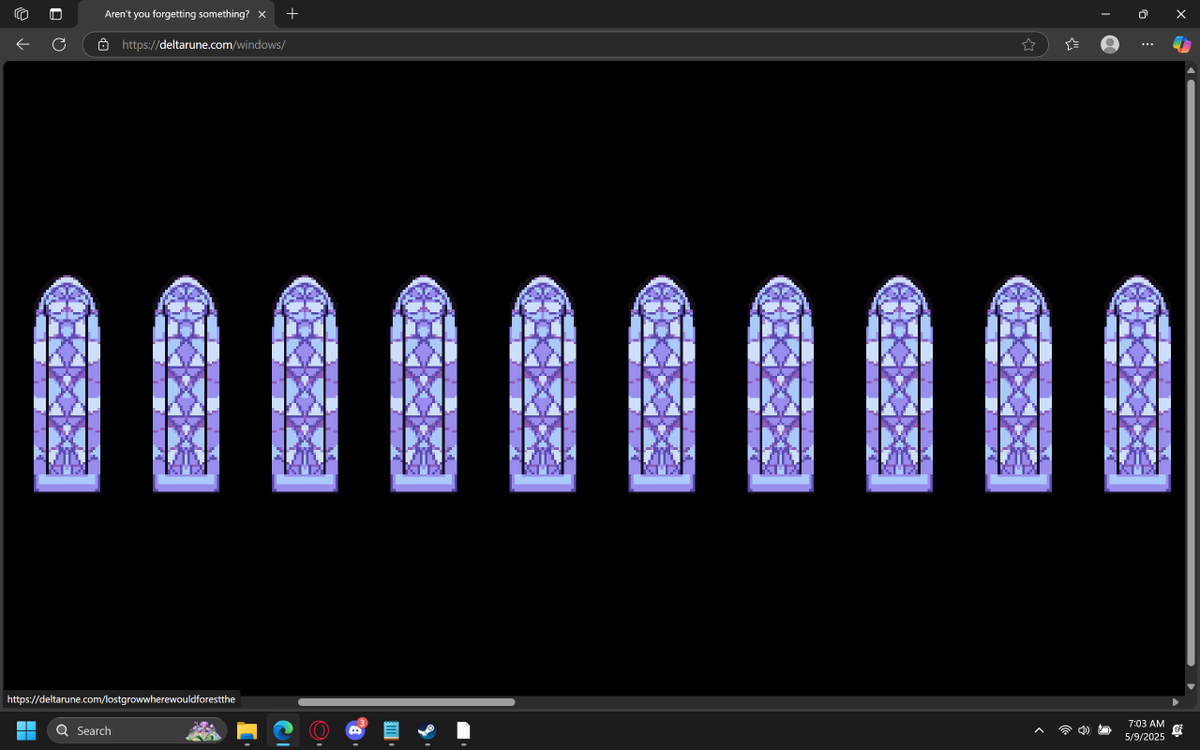Open the tab actions menu icon

(x=55, y=14)
